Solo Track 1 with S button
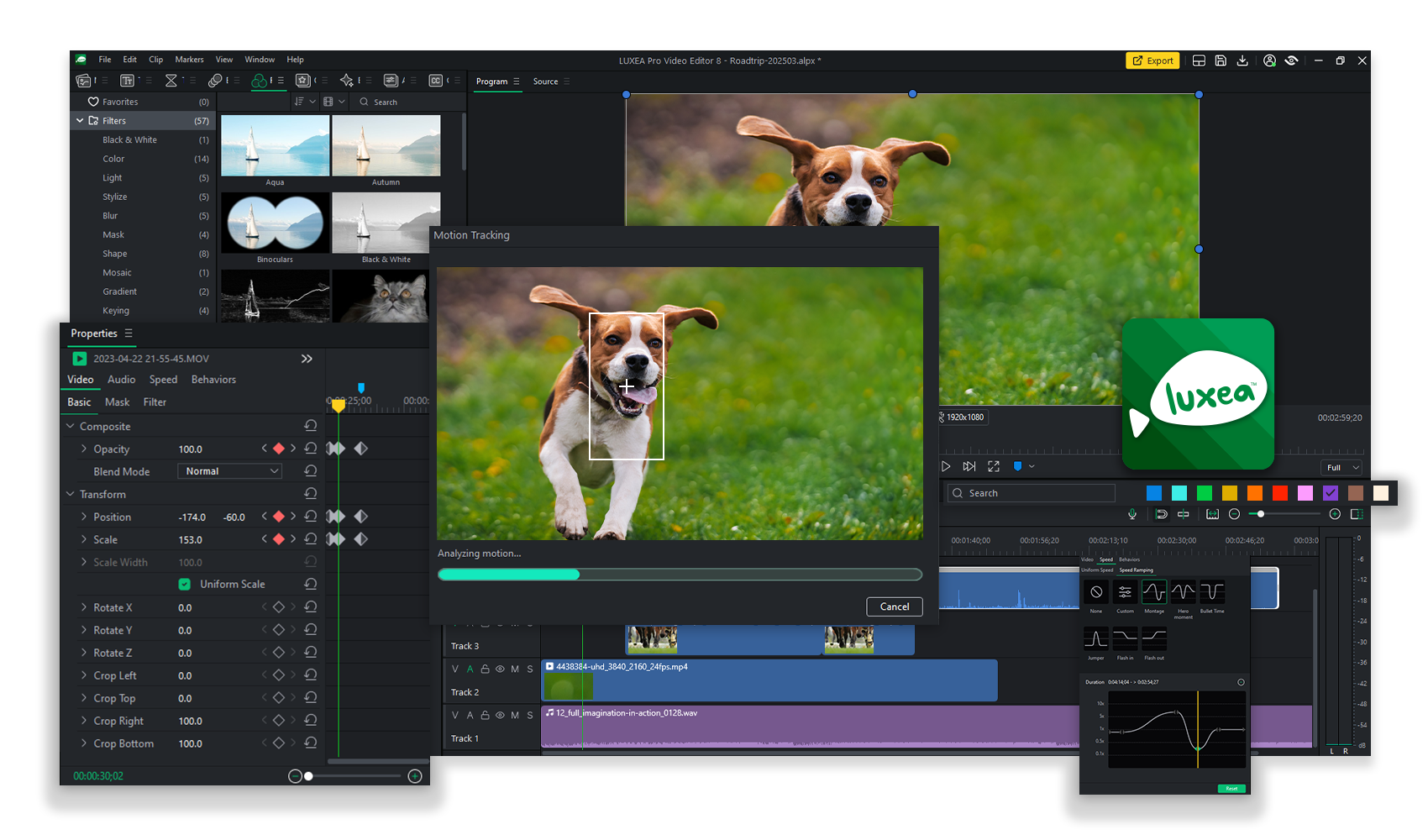 (x=530, y=716)
